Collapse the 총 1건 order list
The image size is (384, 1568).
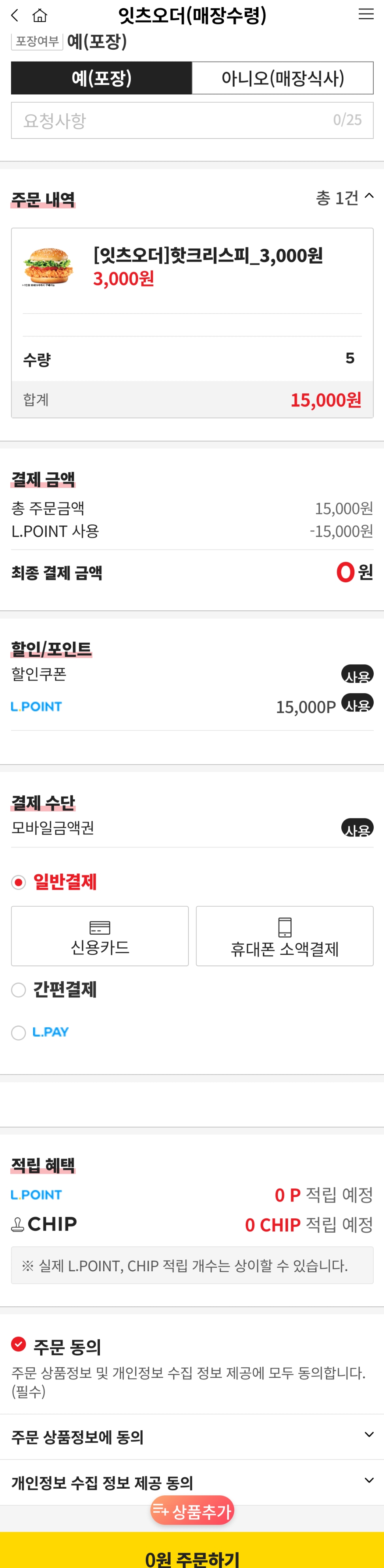coord(368,196)
